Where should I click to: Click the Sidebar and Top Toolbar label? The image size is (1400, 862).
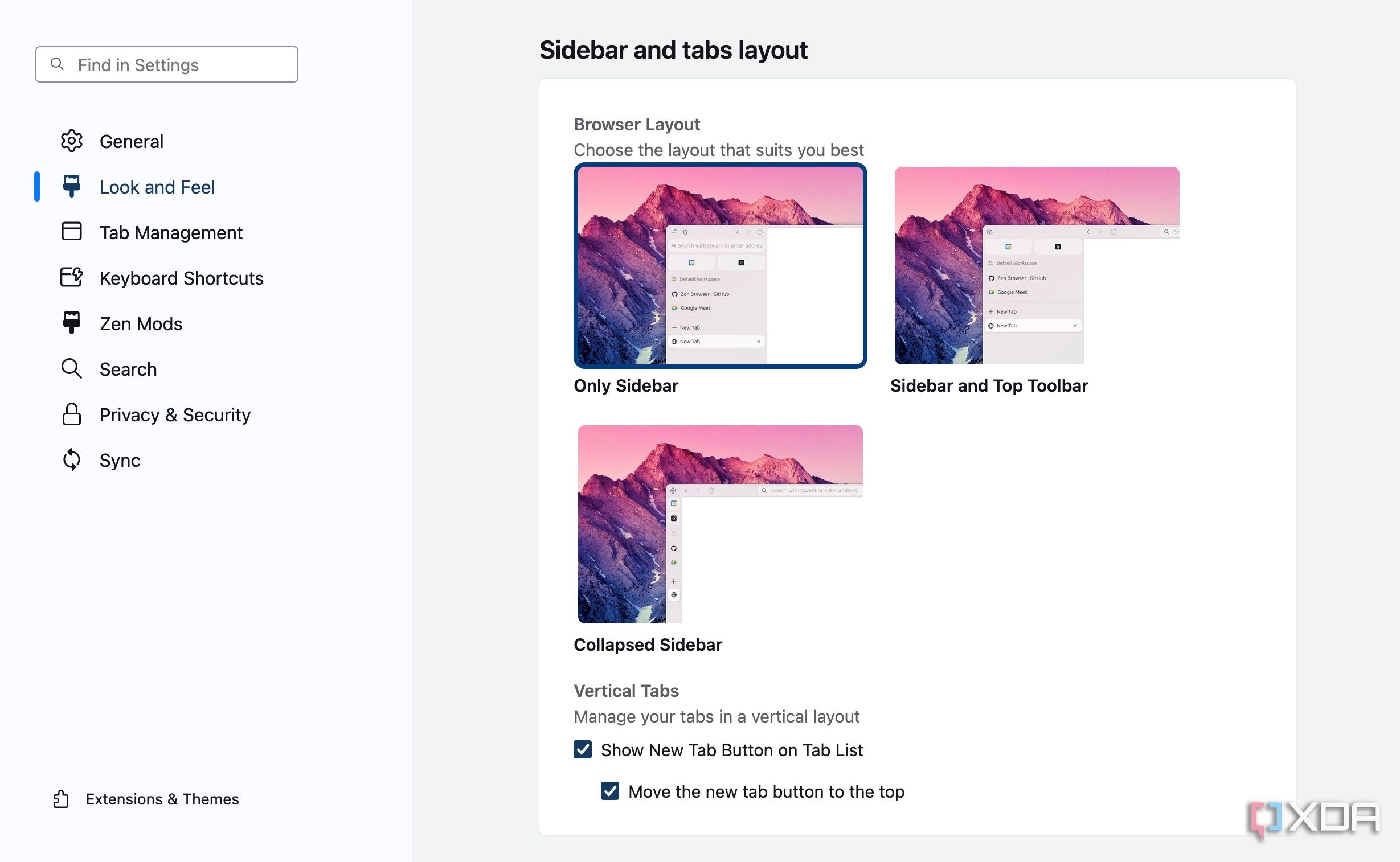988,386
